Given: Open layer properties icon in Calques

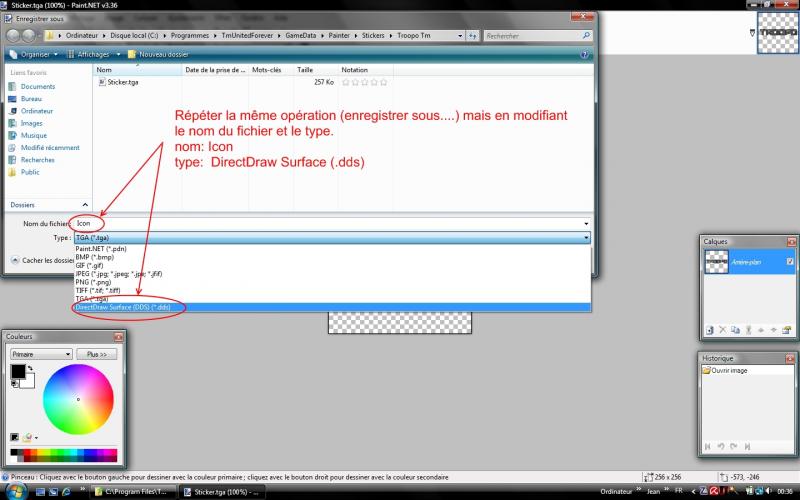Looking at the screenshot, I should pyautogui.click(x=786, y=330).
